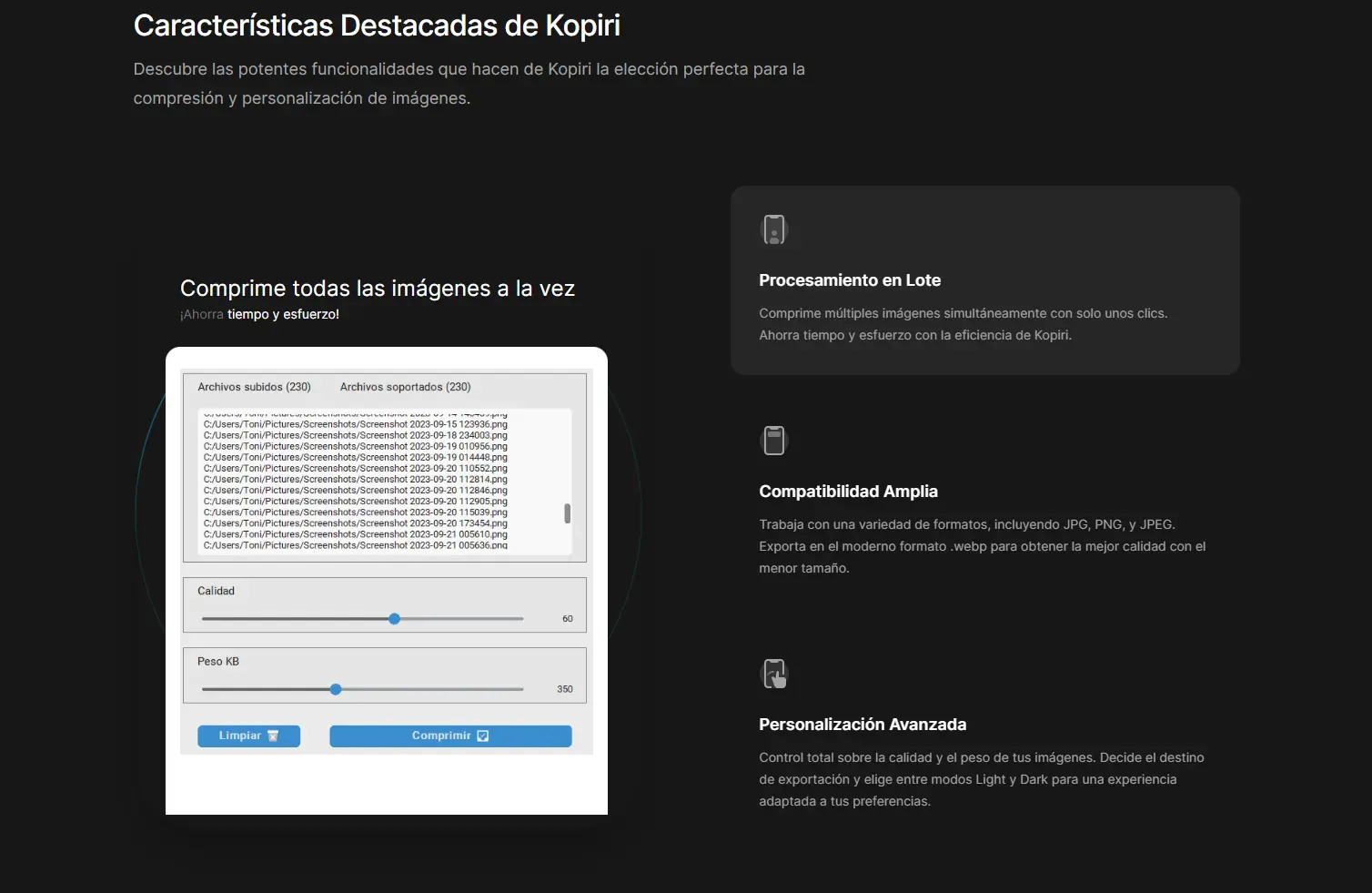
Task: Click the Calidad slider handle
Action: click(394, 618)
